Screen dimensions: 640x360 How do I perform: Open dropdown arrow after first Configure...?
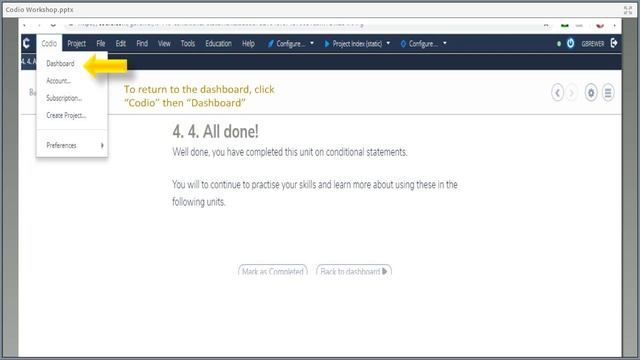pyautogui.click(x=312, y=43)
